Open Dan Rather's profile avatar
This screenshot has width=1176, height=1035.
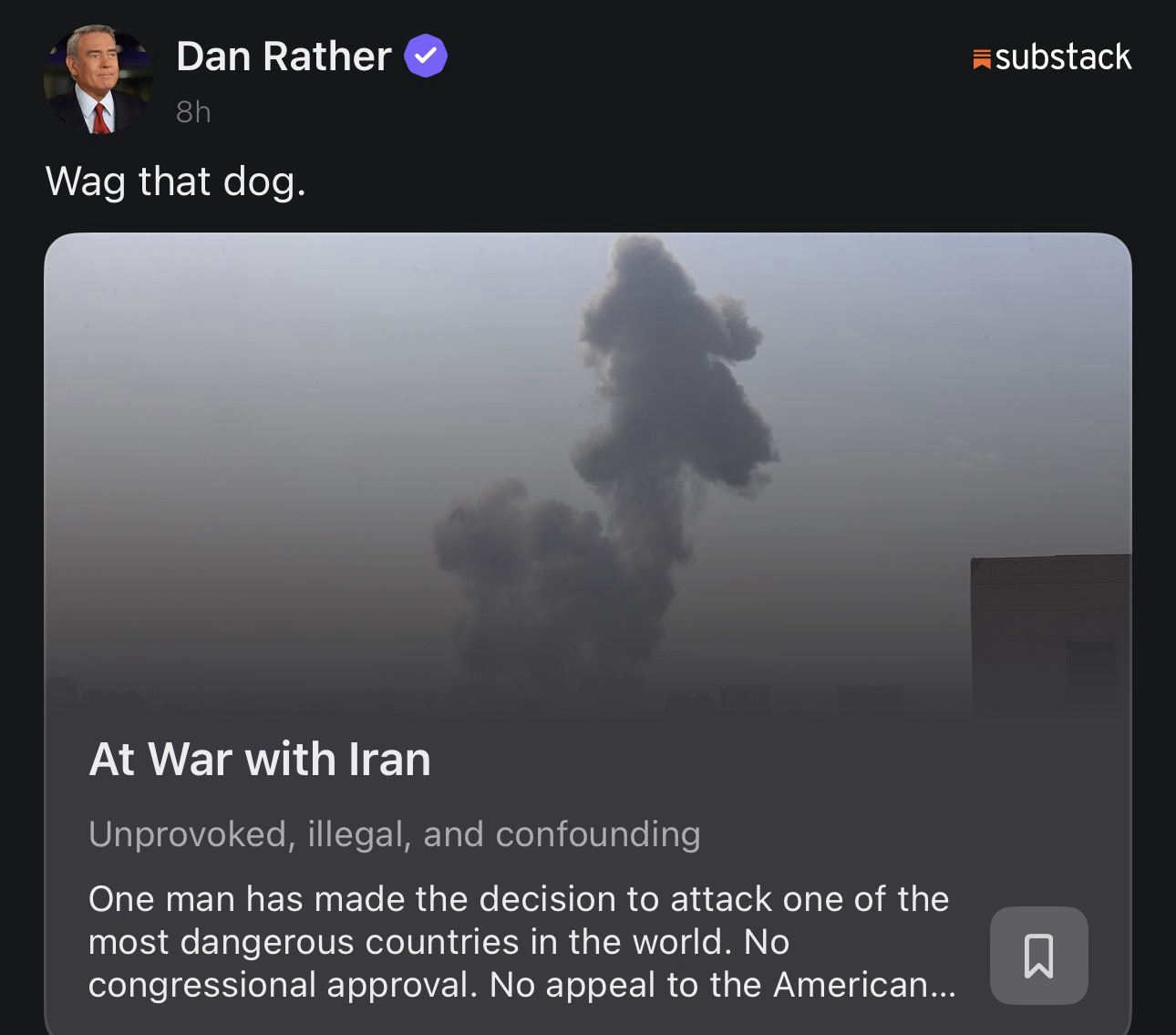[x=98, y=81]
